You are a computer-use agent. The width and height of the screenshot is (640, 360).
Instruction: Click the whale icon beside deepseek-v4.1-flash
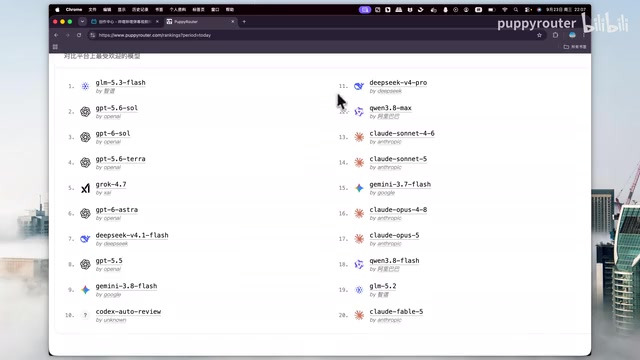point(85,239)
